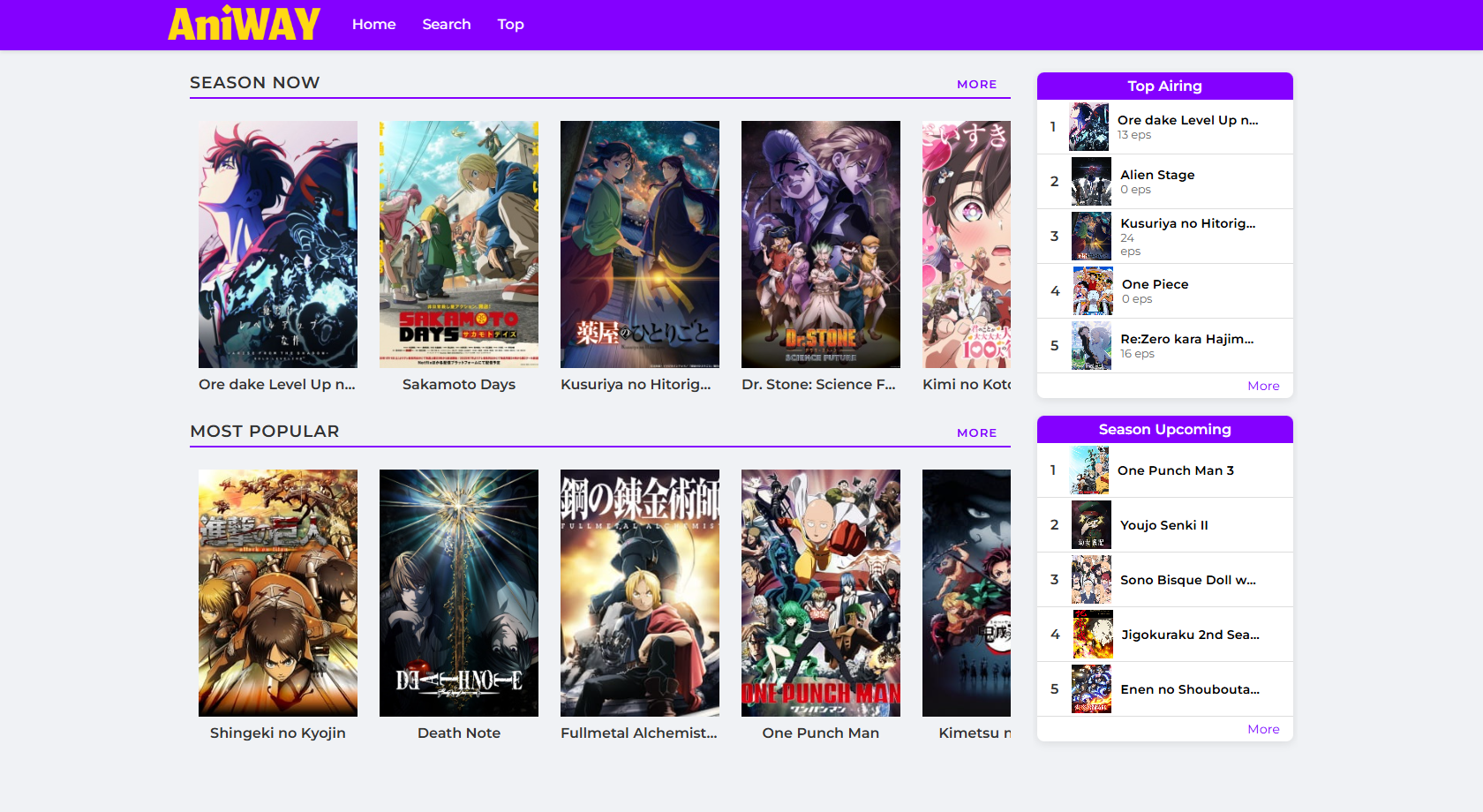This screenshot has height=812, width=1483.
Task: Click the 16 eps label
Action: click(1138, 354)
